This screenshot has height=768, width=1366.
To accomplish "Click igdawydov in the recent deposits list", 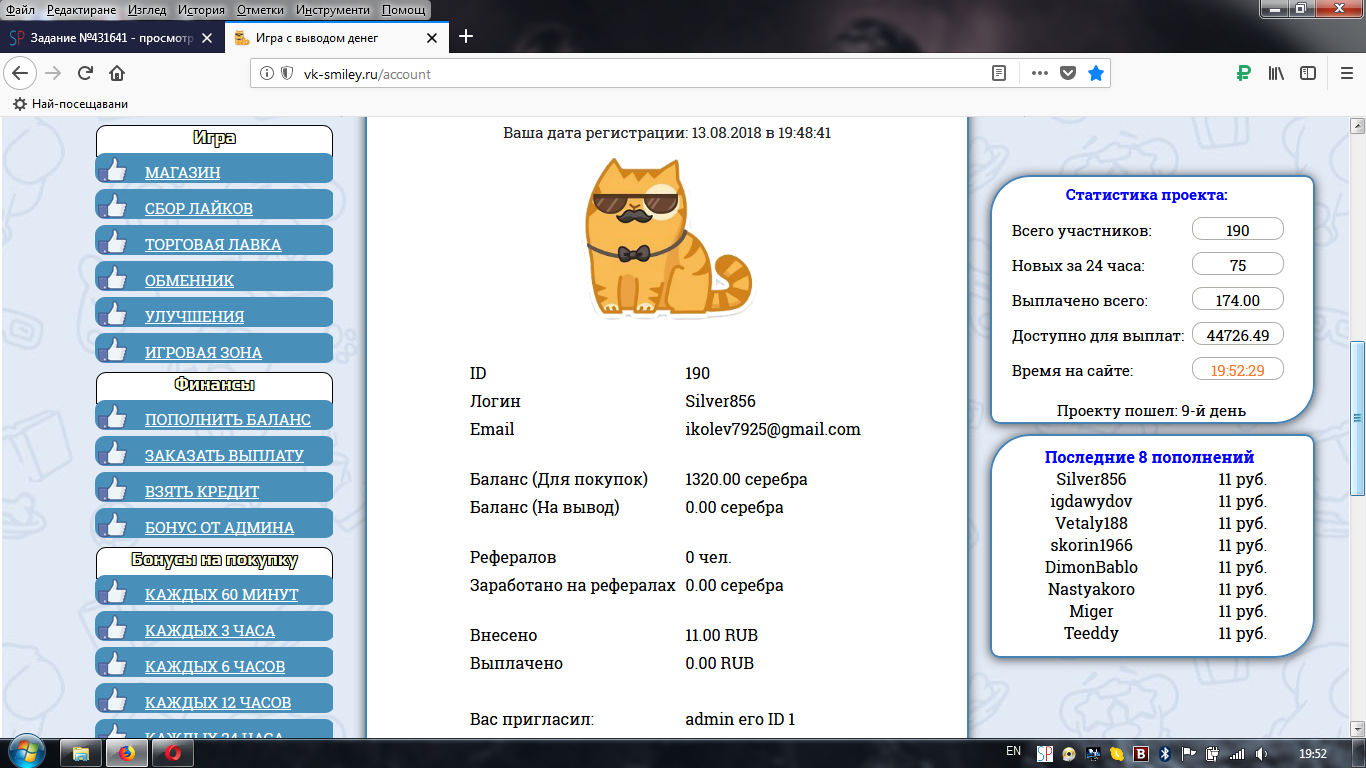I will pyautogui.click(x=1092, y=501).
